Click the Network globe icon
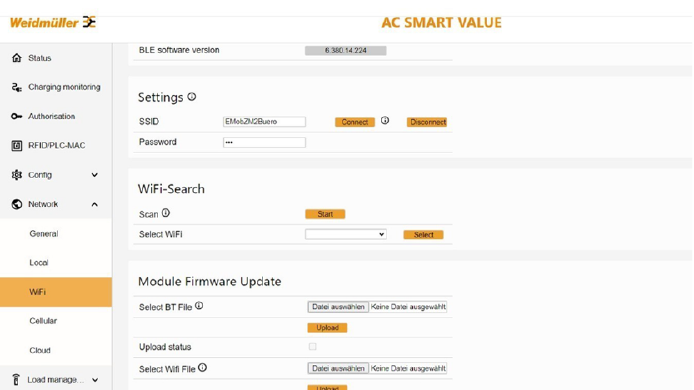Screen dimensions: 694x390 16,204
